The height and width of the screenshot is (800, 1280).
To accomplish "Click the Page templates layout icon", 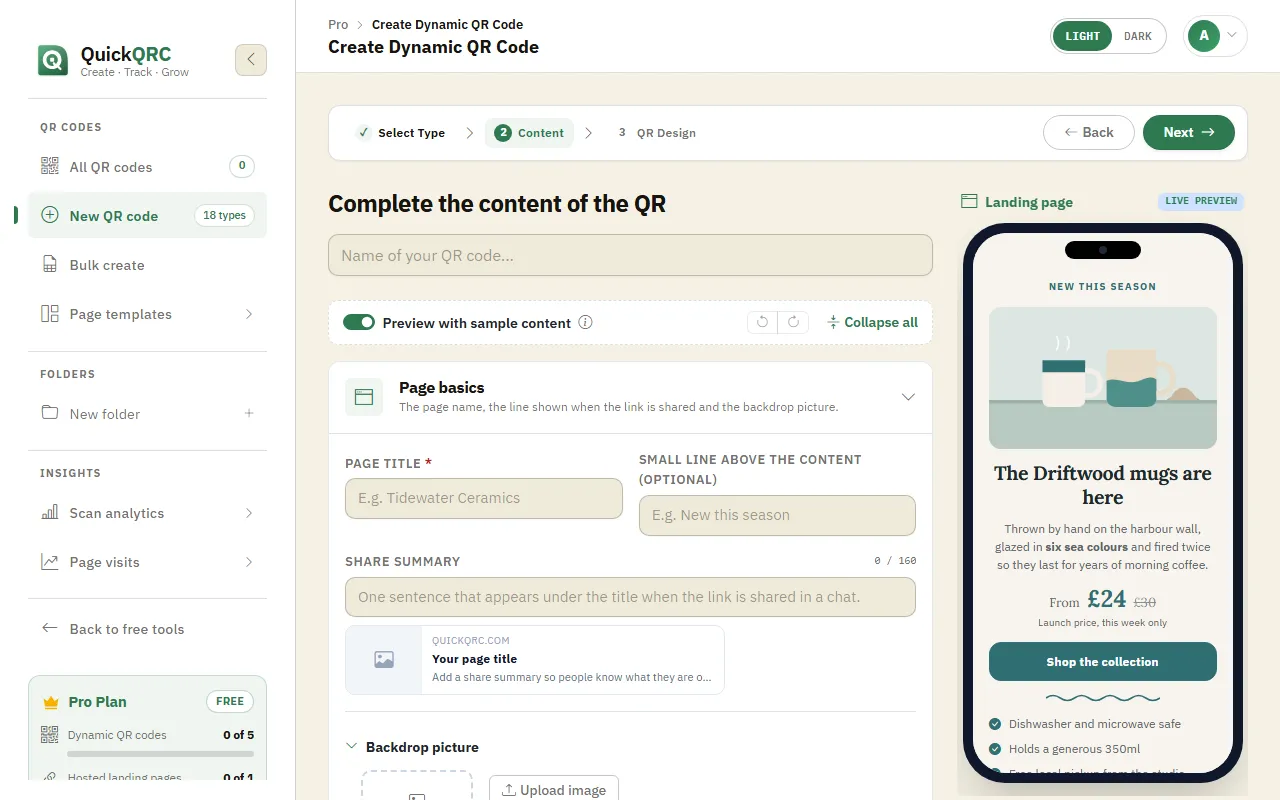I will coord(50,314).
